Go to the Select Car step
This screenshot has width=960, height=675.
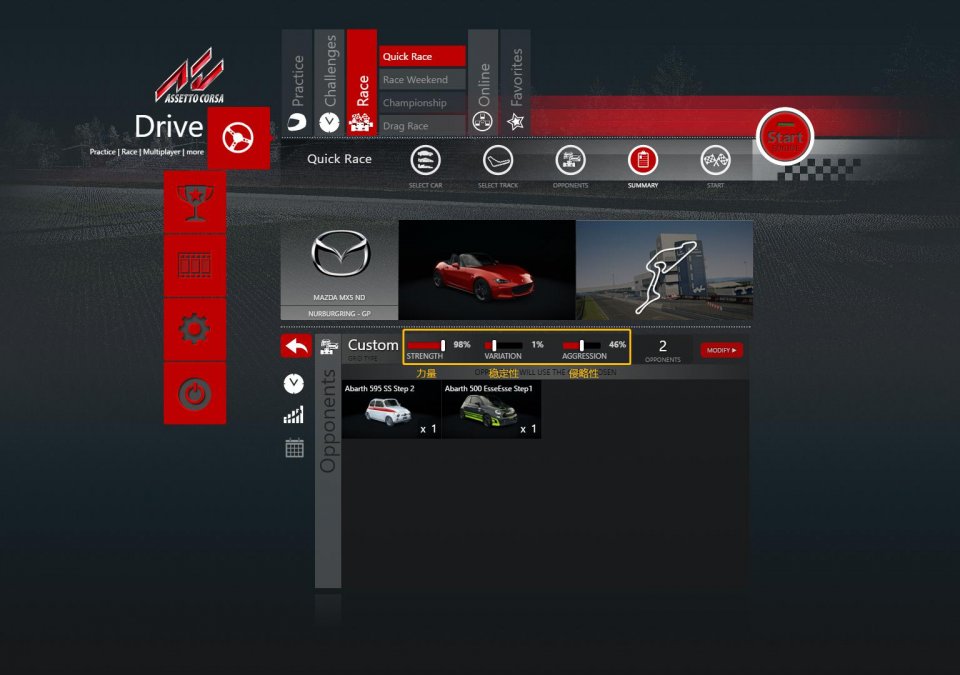coord(426,160)
